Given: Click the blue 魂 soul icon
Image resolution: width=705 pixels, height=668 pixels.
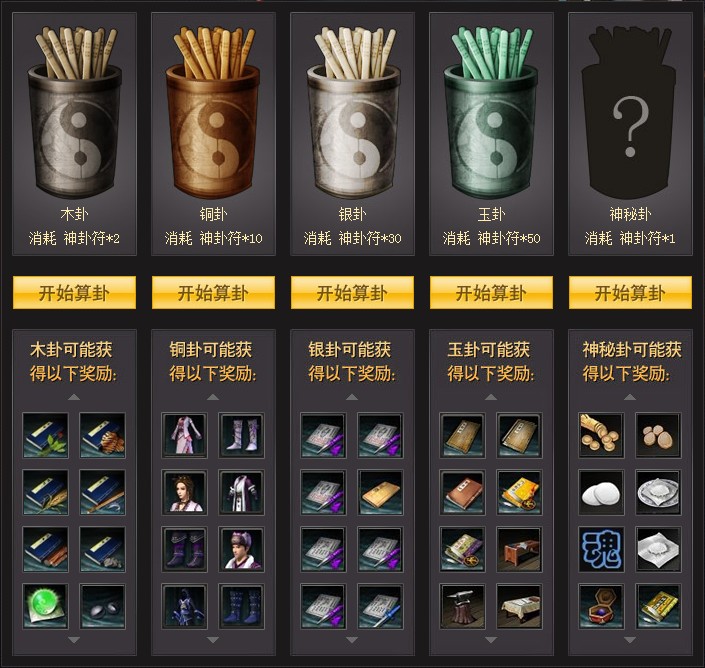Looking at the screenshot, I should (x=601, y=549).
